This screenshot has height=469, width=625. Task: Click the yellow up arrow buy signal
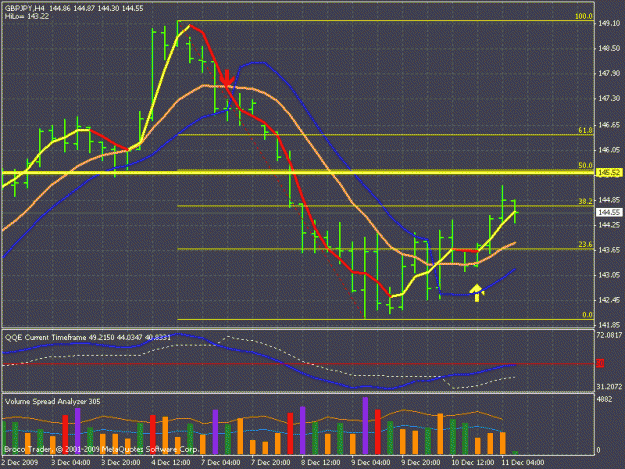[477, 293]
